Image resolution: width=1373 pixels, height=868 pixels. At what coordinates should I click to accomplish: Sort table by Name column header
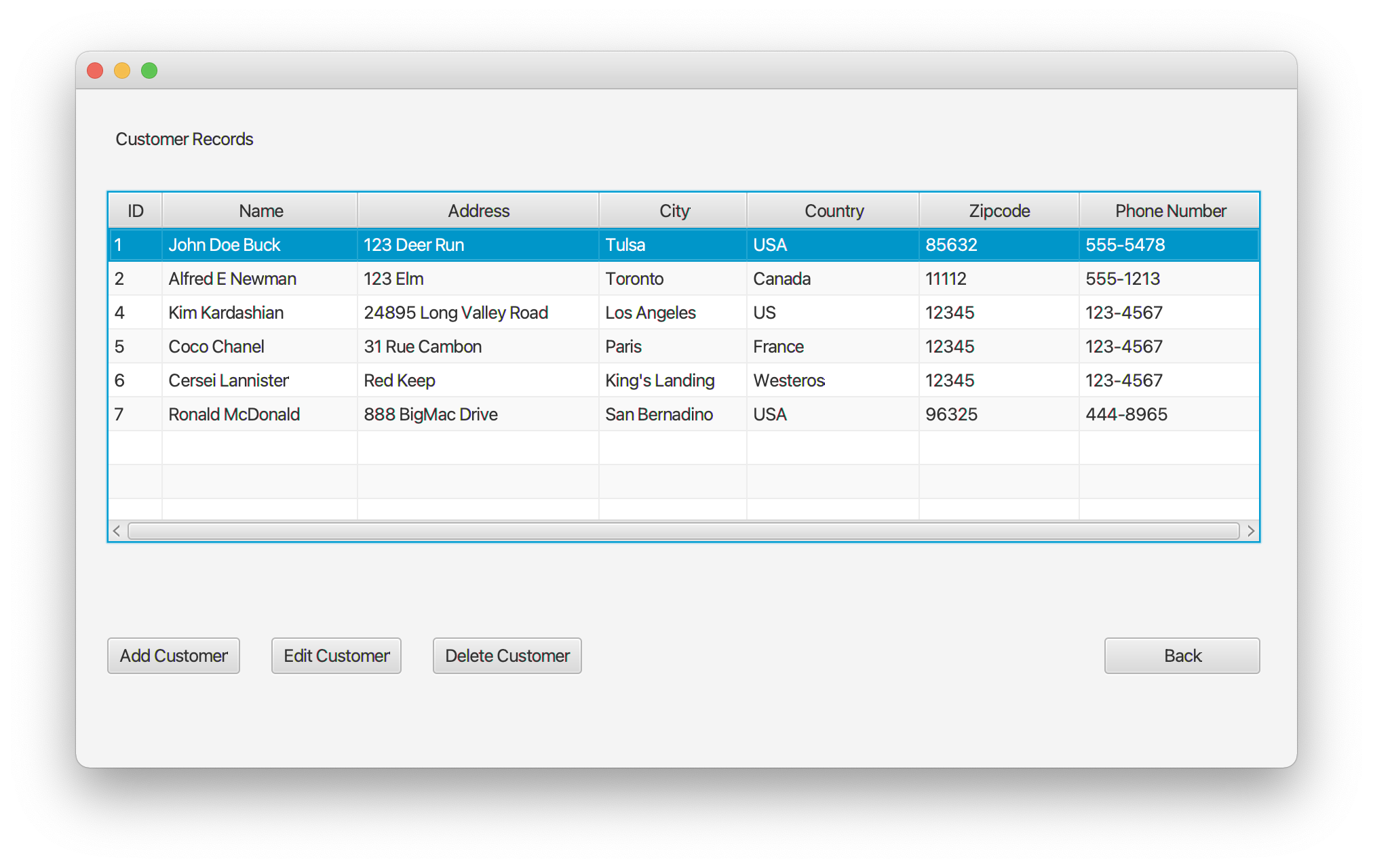tap(260, 211)
